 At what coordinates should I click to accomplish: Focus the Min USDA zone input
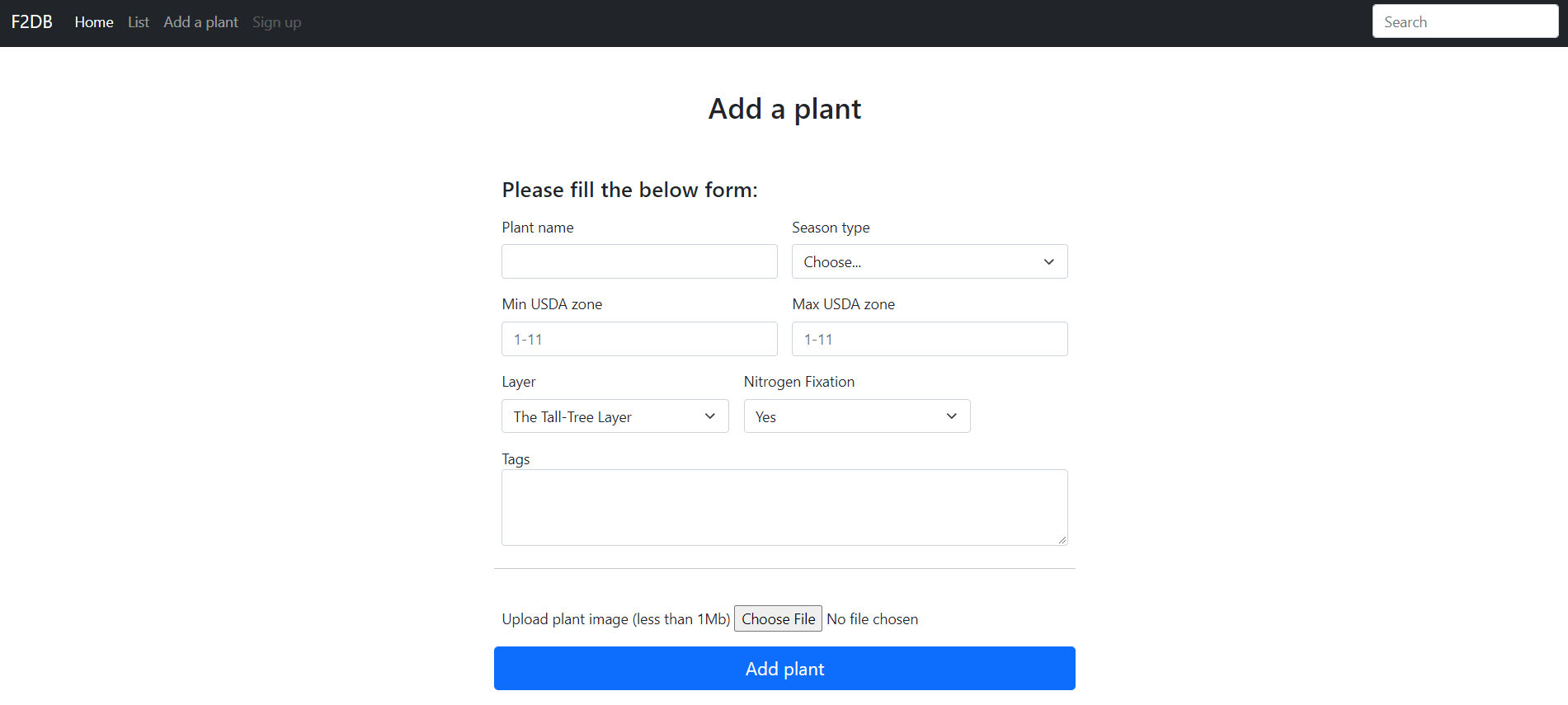point(639,339)
